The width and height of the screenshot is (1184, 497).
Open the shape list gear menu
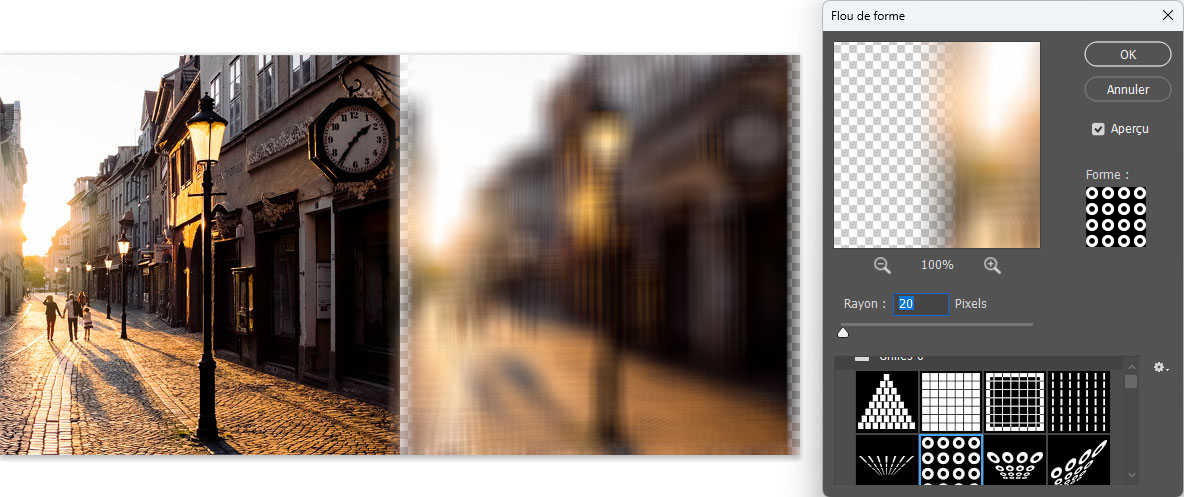pyautogui.click(x=1160, y=368)
